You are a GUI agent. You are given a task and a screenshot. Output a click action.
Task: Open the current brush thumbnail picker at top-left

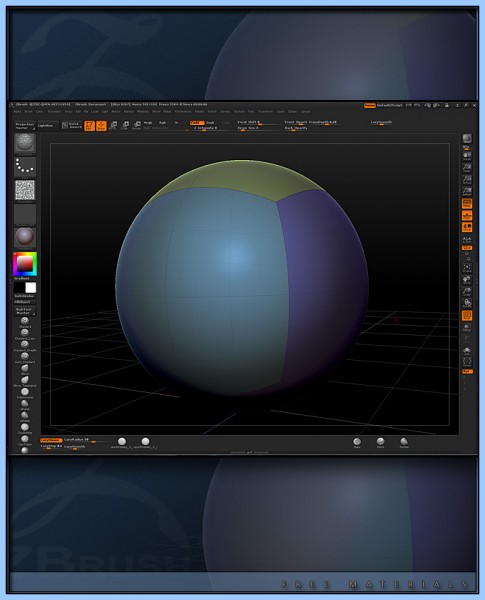25,143
